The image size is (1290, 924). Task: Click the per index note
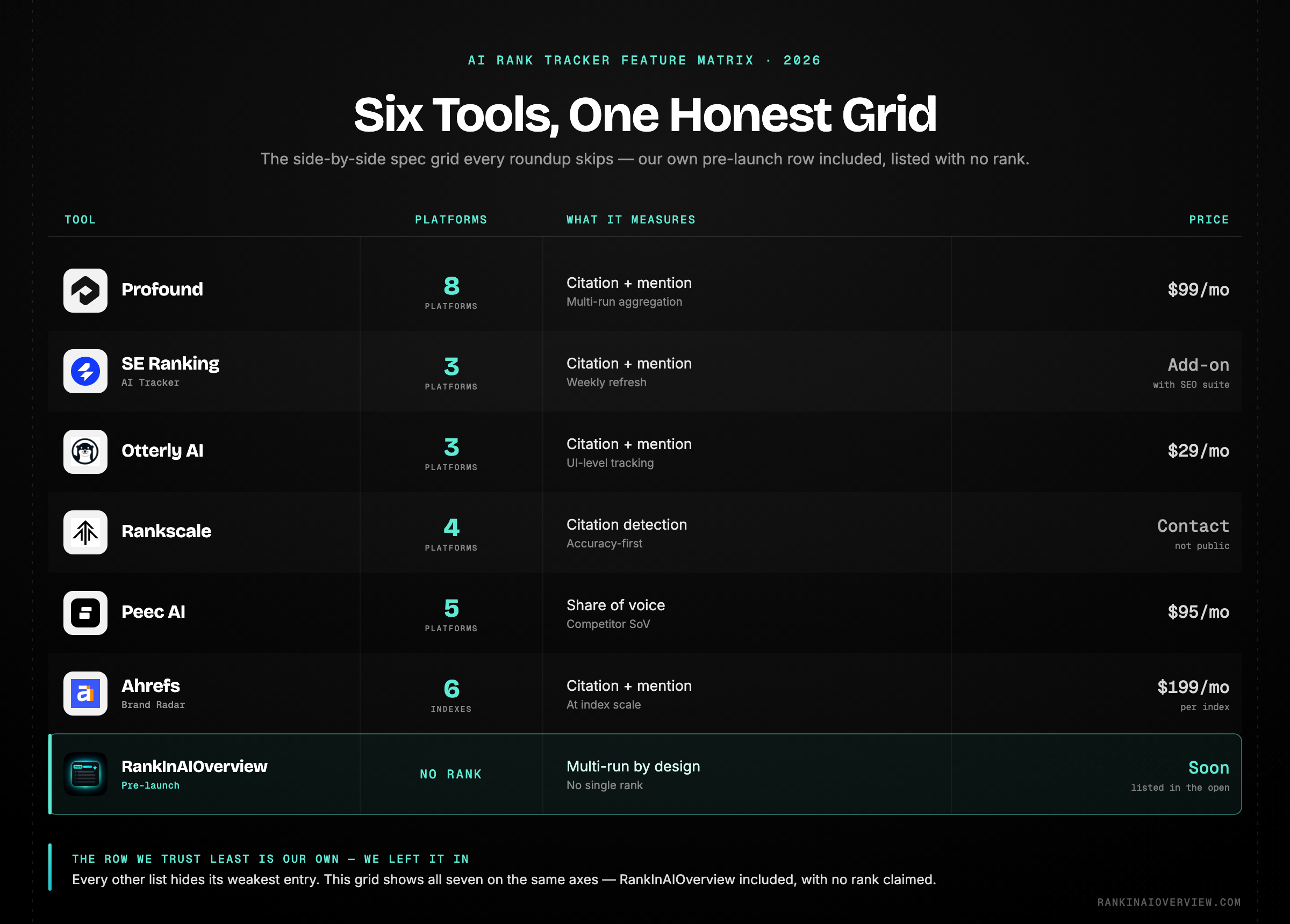click(x=1205, y=708)
